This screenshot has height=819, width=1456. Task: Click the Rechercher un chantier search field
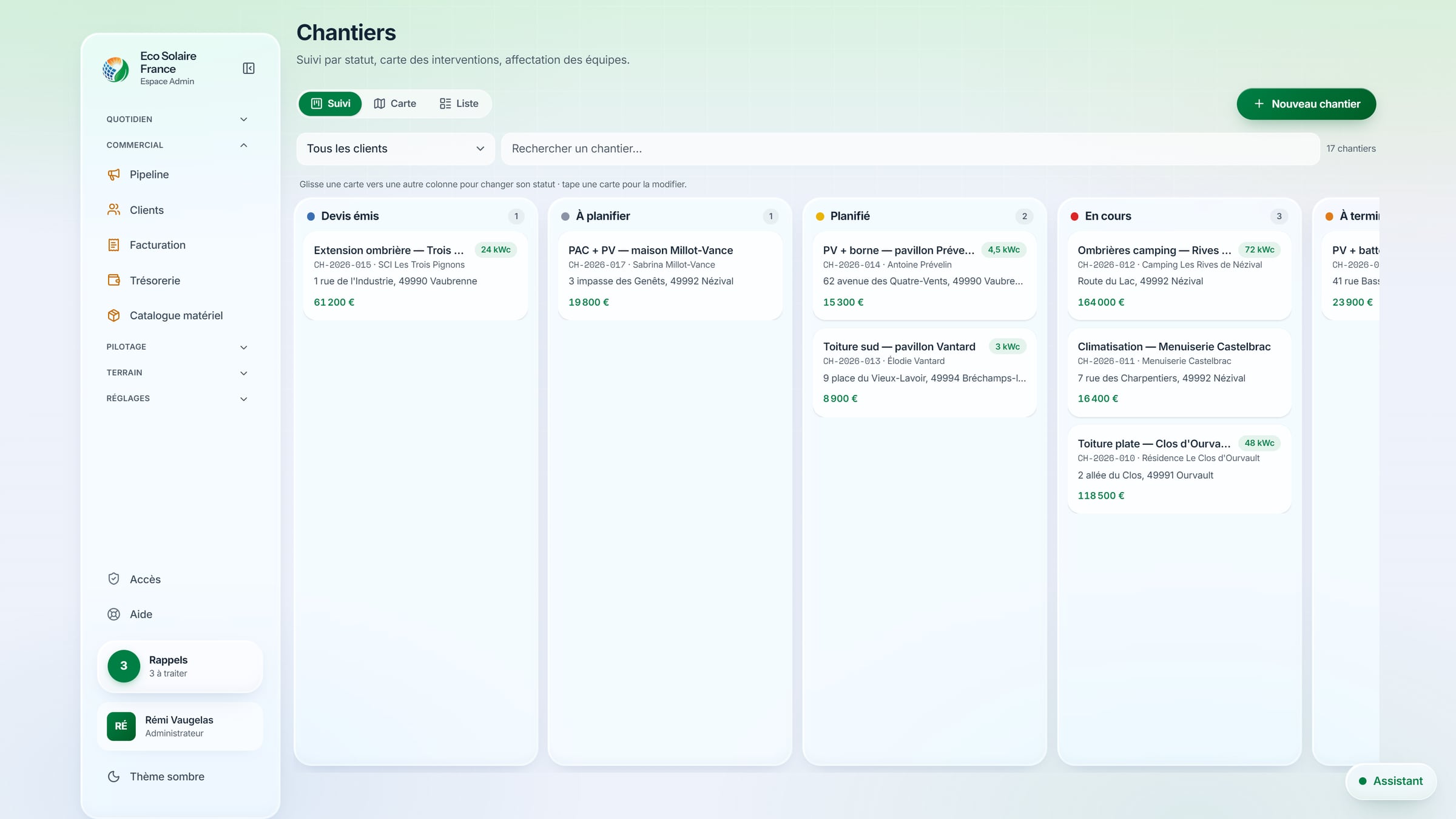pyautogui.click(x=910, y=149)
